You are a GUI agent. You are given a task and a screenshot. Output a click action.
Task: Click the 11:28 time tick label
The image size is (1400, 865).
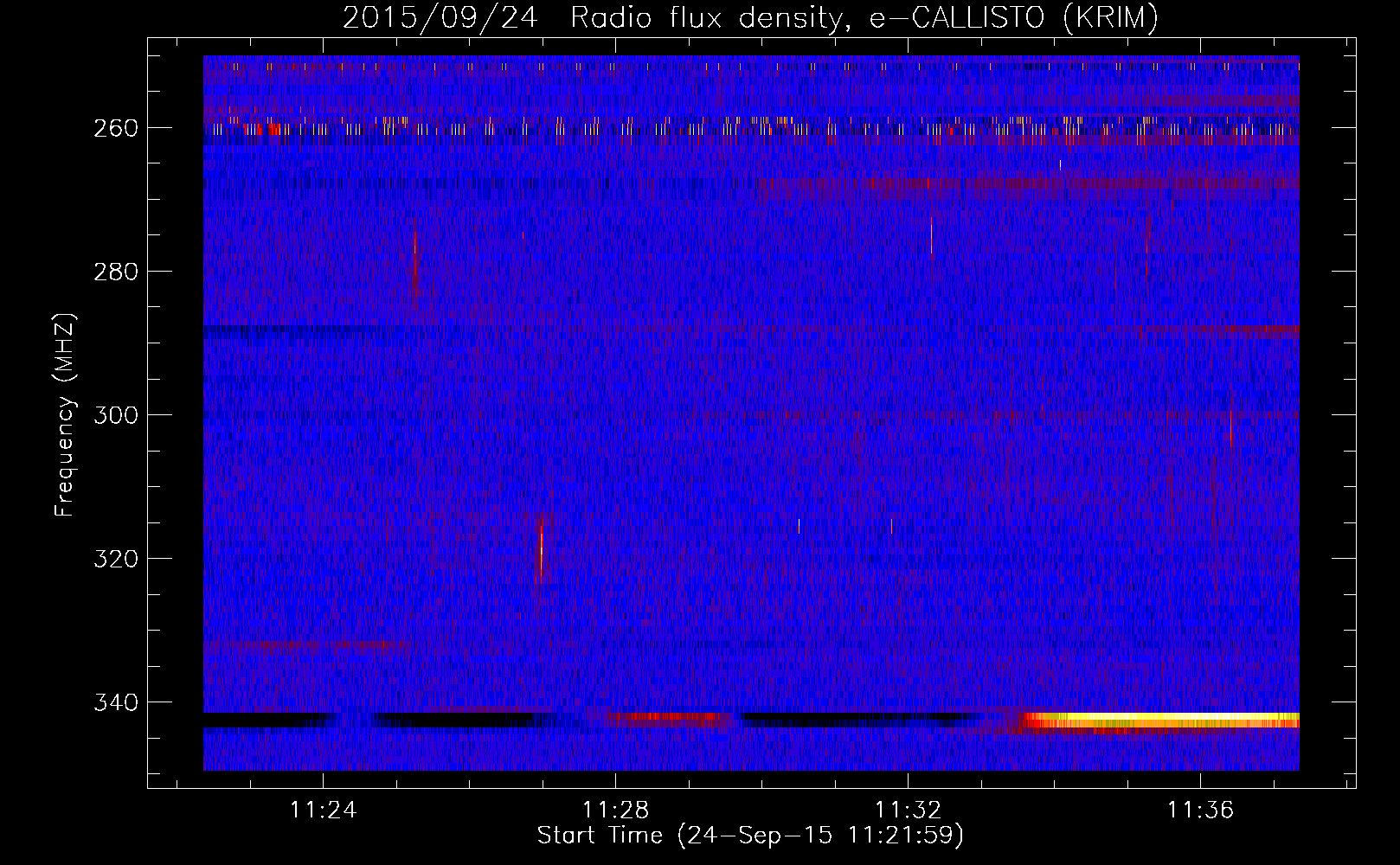(615, 811)
